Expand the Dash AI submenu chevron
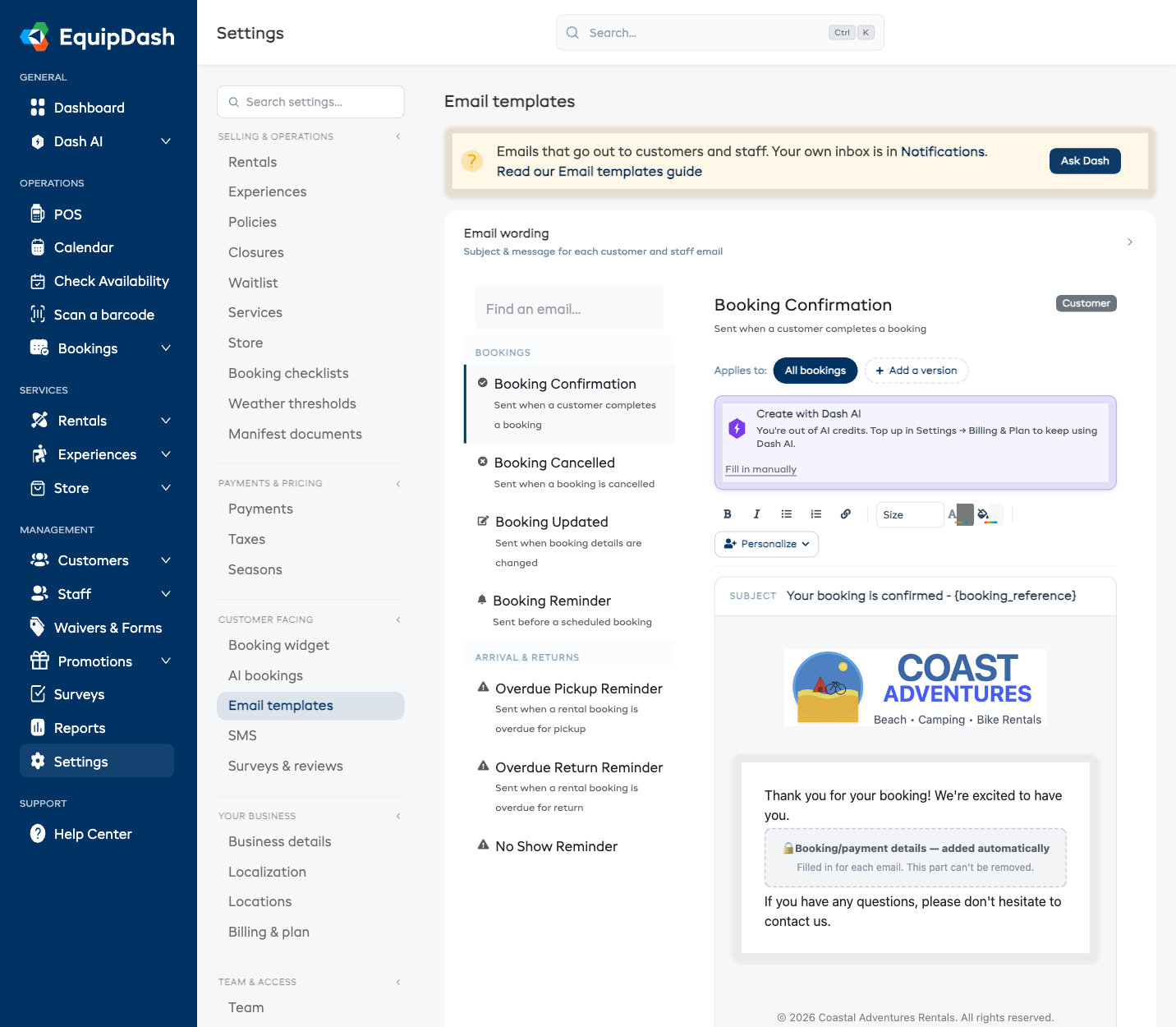Screen dimensions: 1176x1027 166,141
